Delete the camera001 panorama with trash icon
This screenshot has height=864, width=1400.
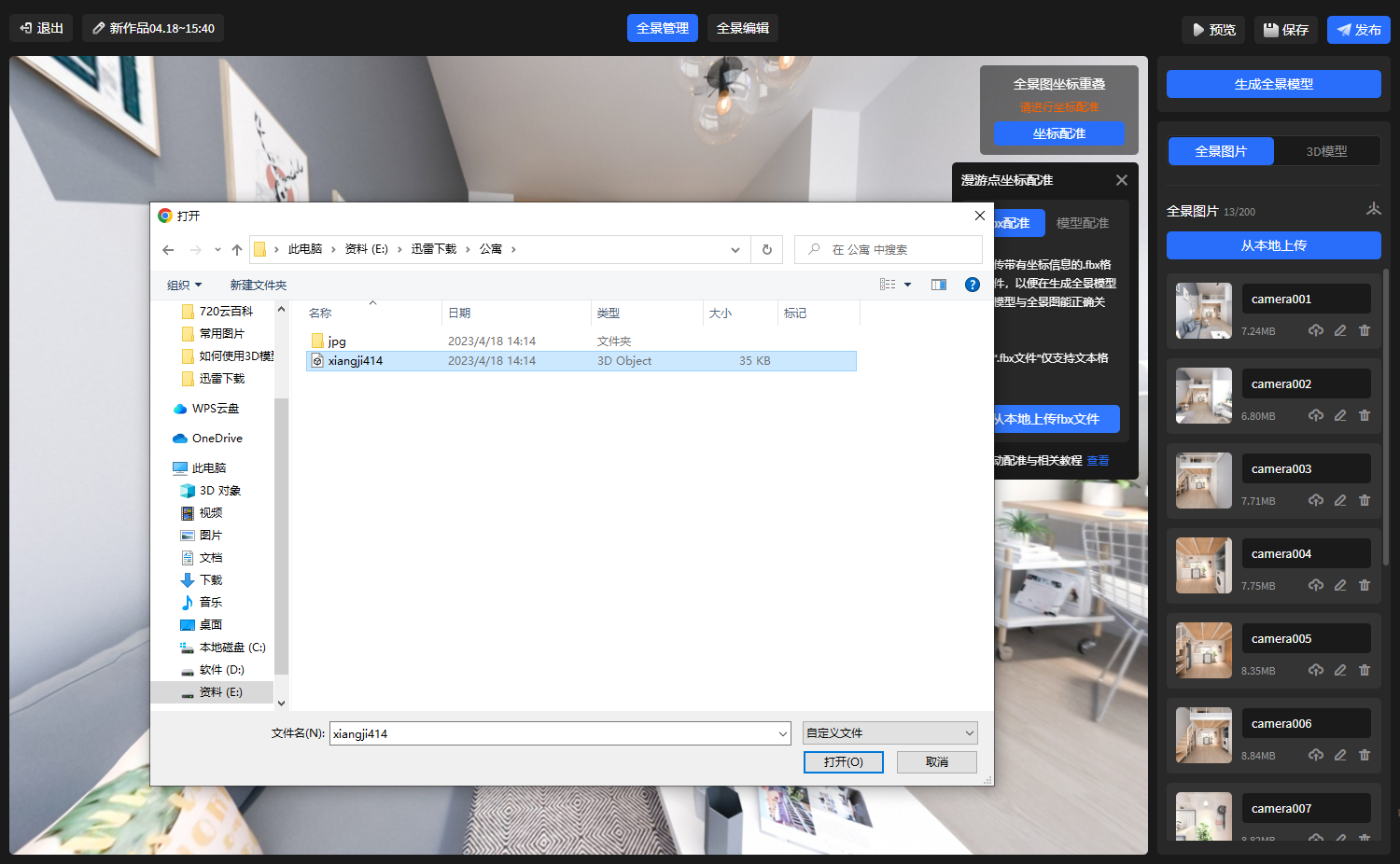tap(1365, 330)
